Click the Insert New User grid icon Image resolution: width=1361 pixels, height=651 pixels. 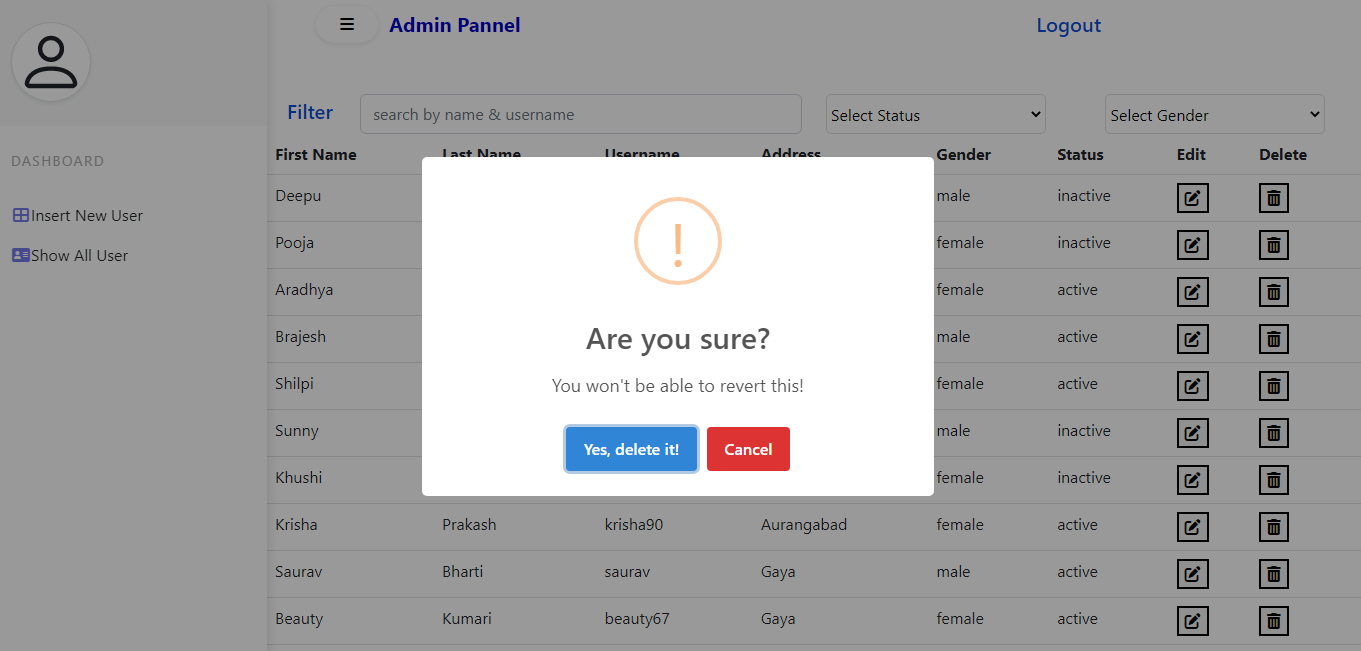19,214
